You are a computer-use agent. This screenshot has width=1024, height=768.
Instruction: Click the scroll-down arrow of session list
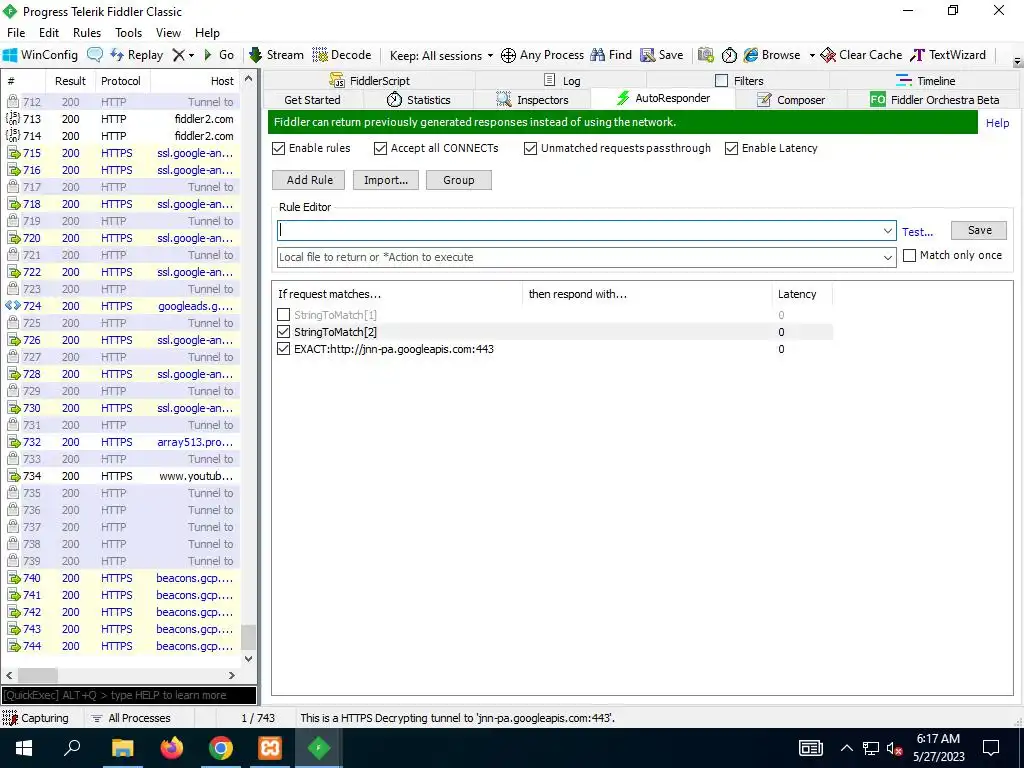click(248, 659)
